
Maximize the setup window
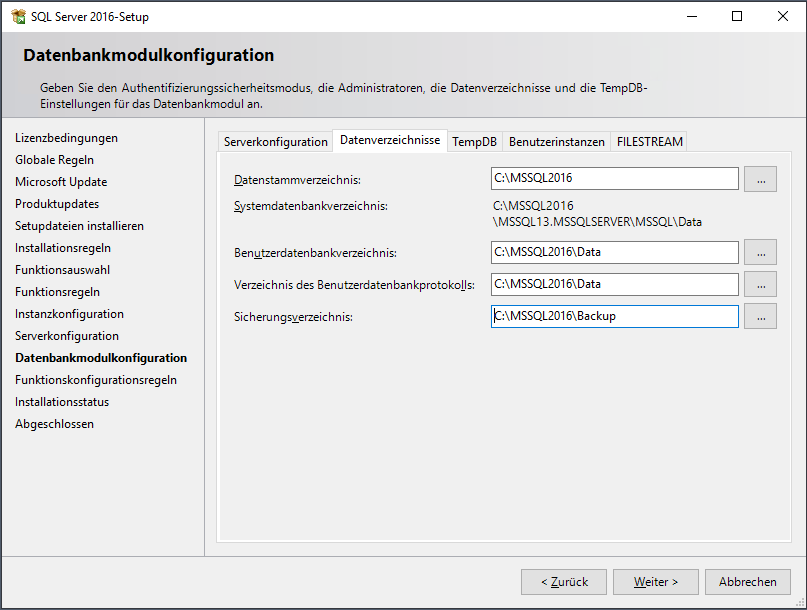click(x=737, y=17)
